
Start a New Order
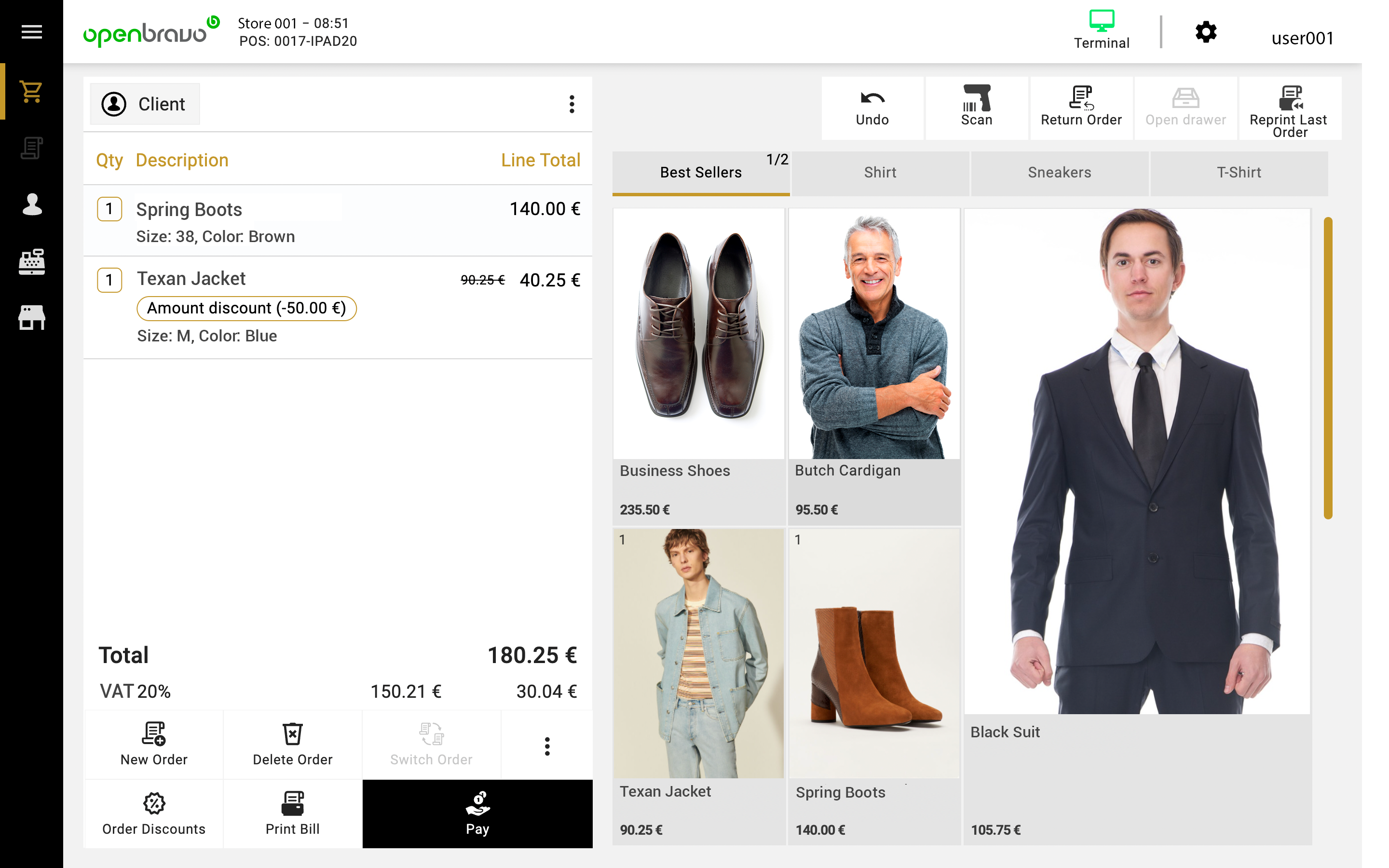click(153, 745)
